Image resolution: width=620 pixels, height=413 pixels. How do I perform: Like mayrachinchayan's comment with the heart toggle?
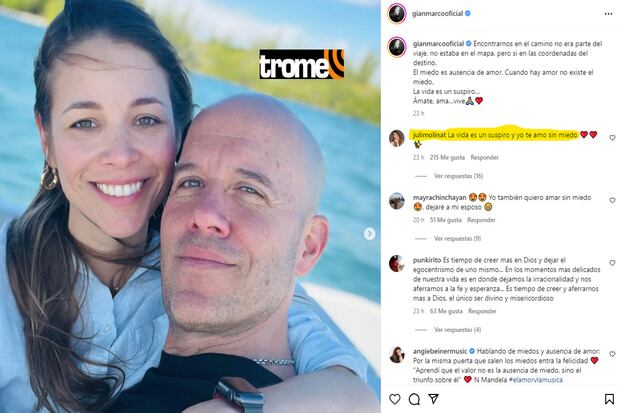click(x=612, y=200)
